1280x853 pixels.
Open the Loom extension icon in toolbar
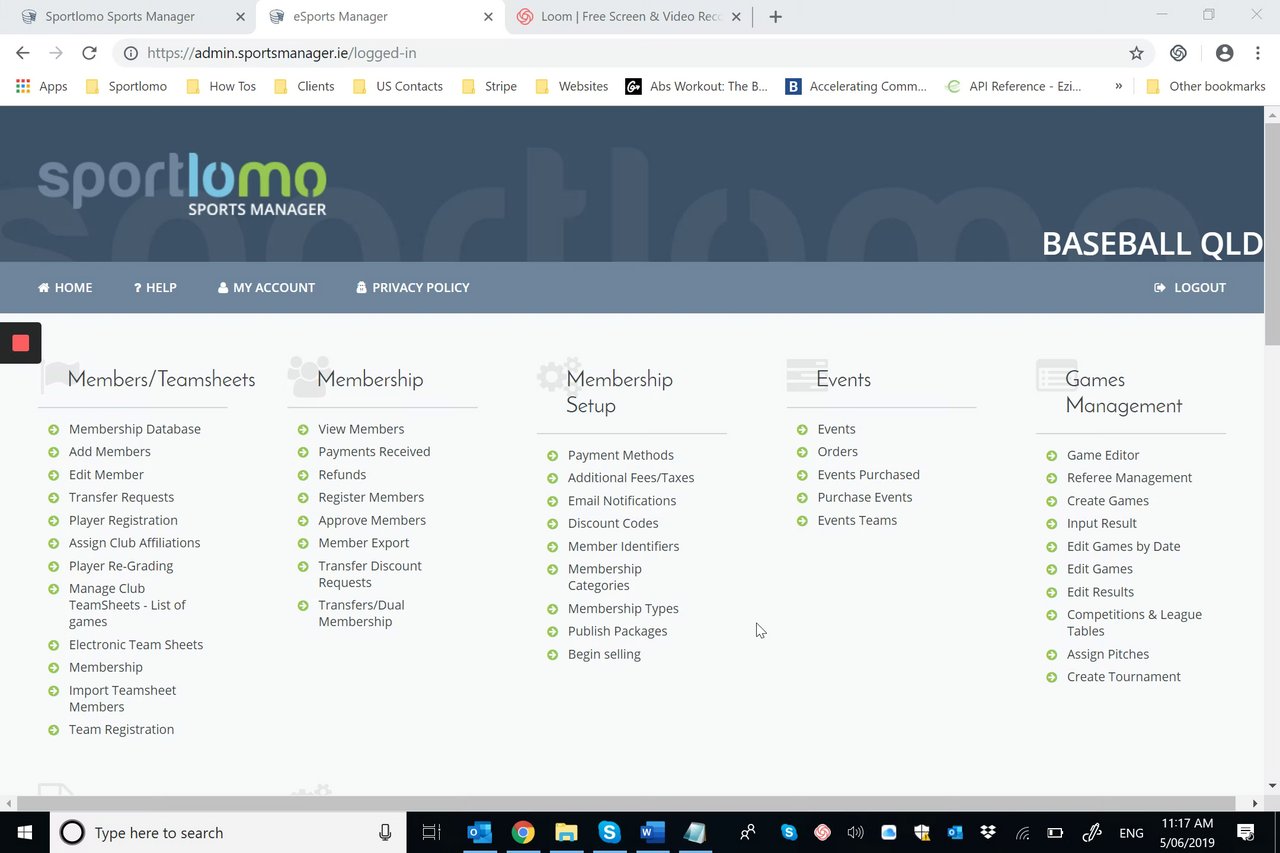pyautogui.click(x=1178, y=53)
